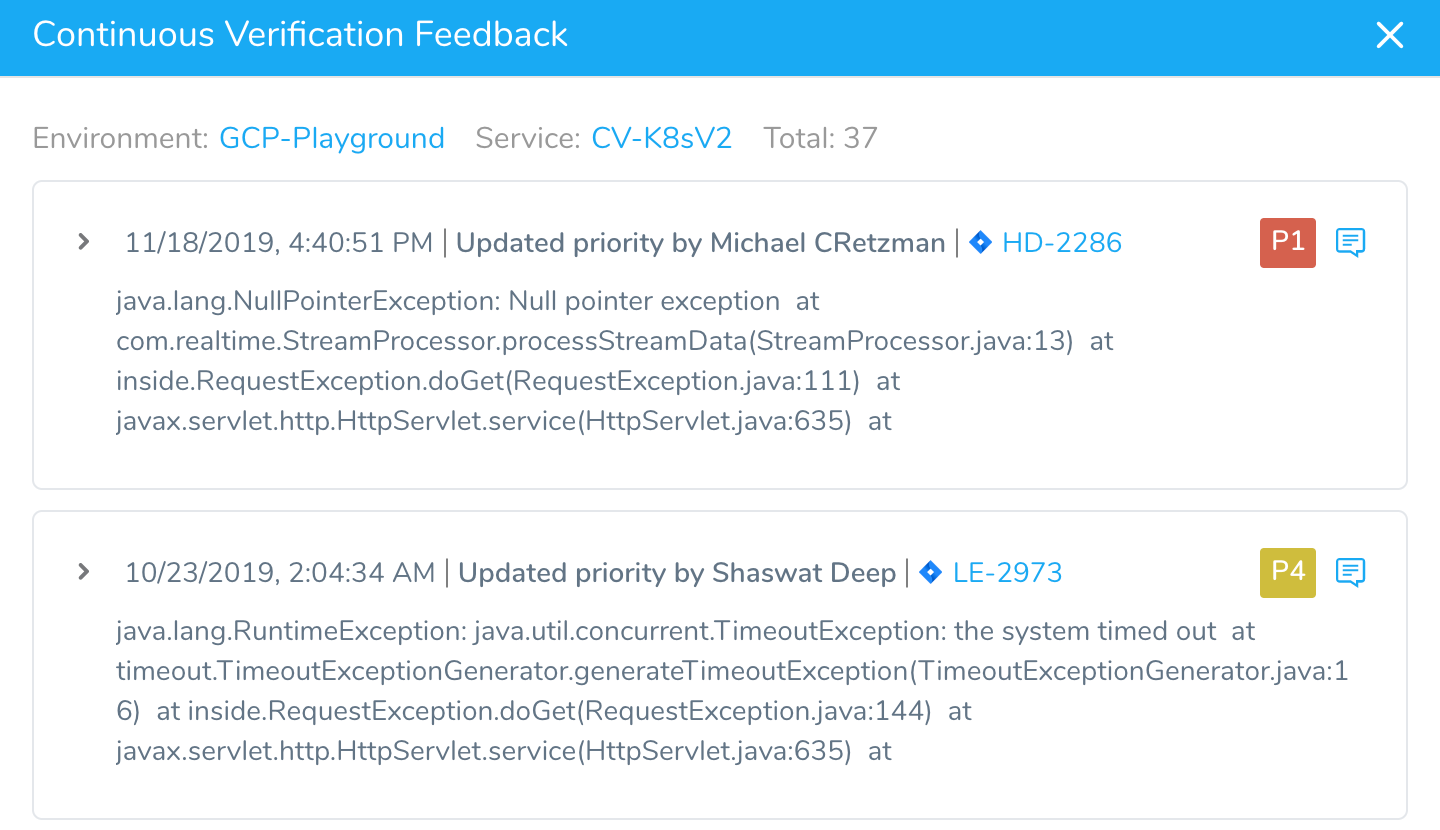1440x830 pixels.
Task: Open comments for the P1 entry
Action: (1351, 242)
